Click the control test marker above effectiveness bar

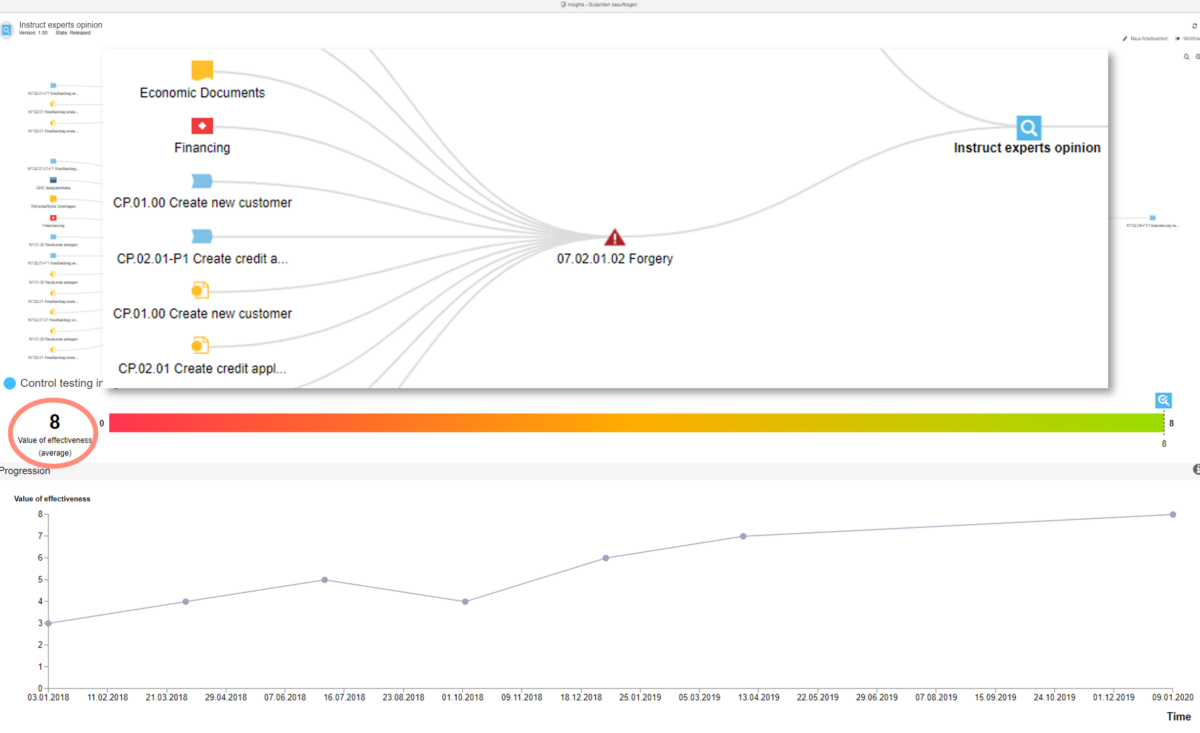tap(1163, 400)
